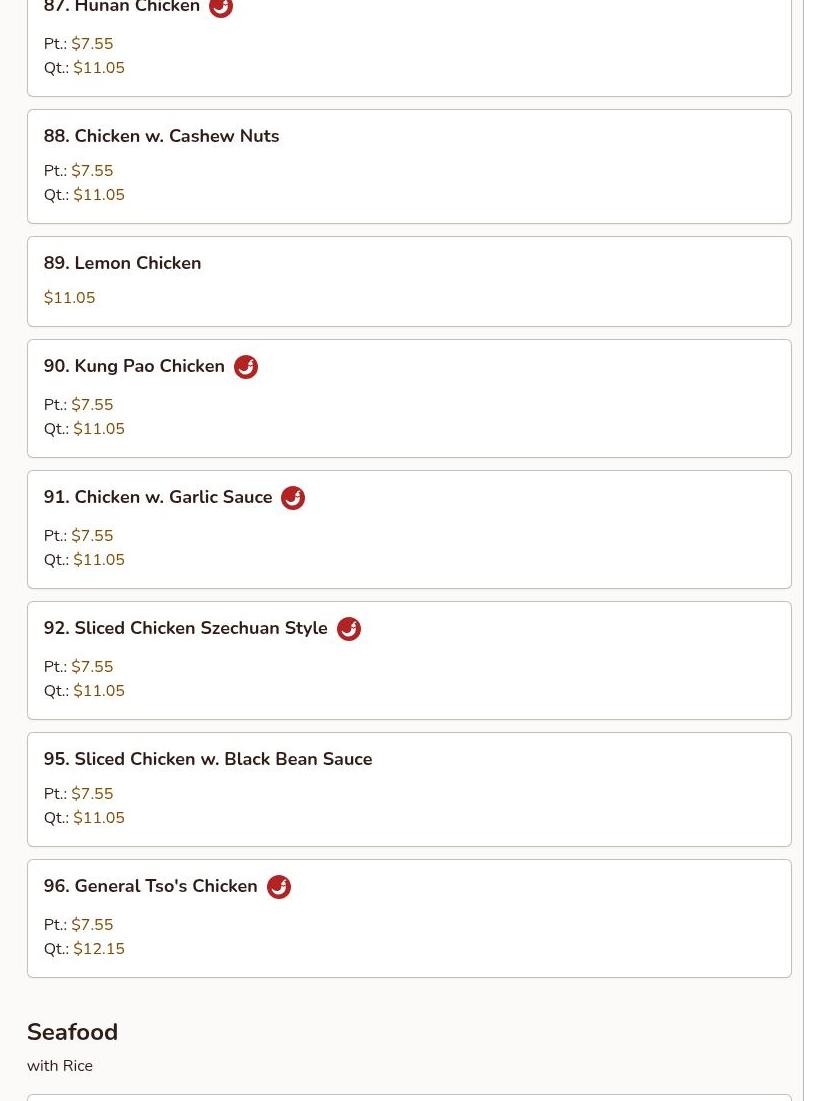Open the 88. Chicken w. Cashew Nuts item

pos(409,166)
